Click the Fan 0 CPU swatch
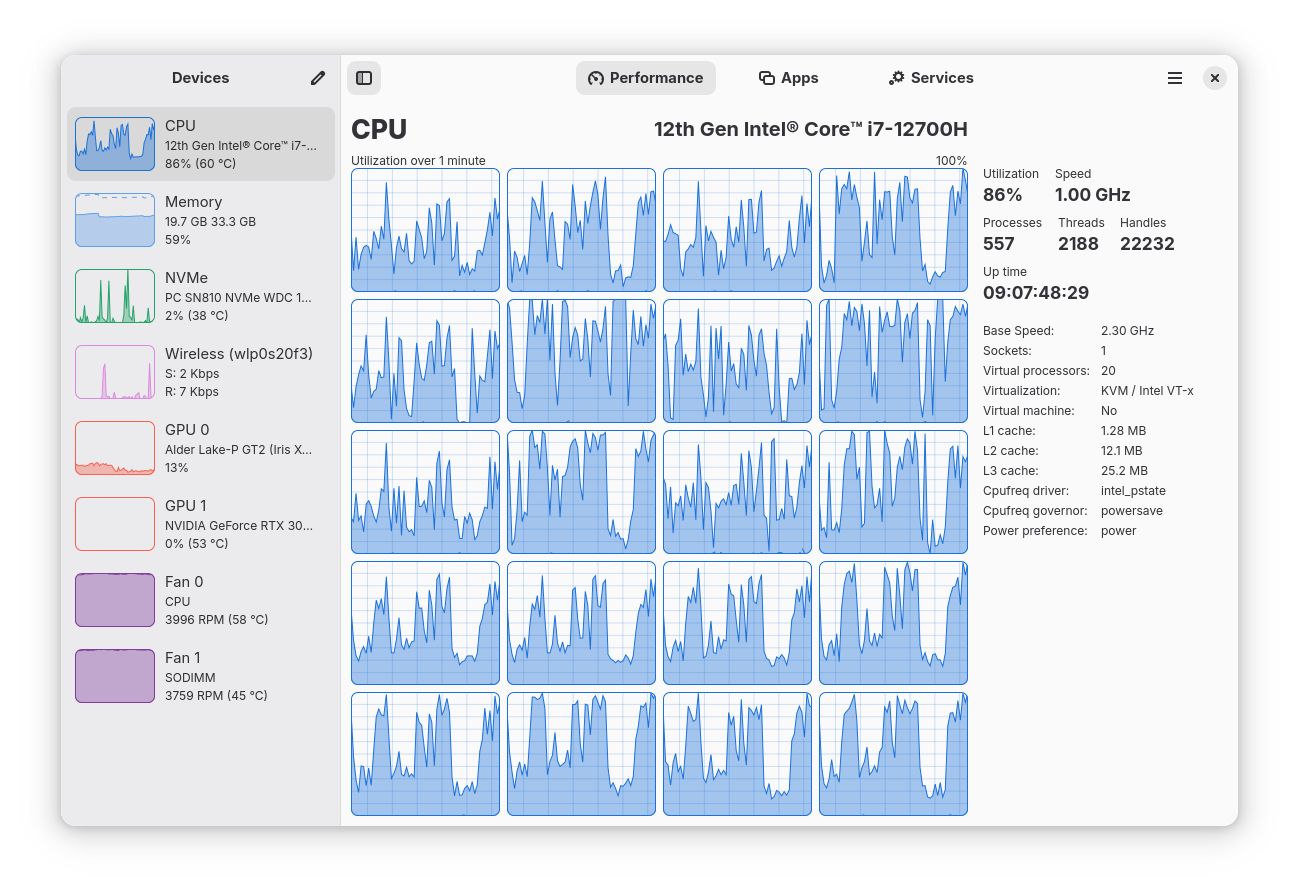The image size is (1299, 893). click(115, 600)
